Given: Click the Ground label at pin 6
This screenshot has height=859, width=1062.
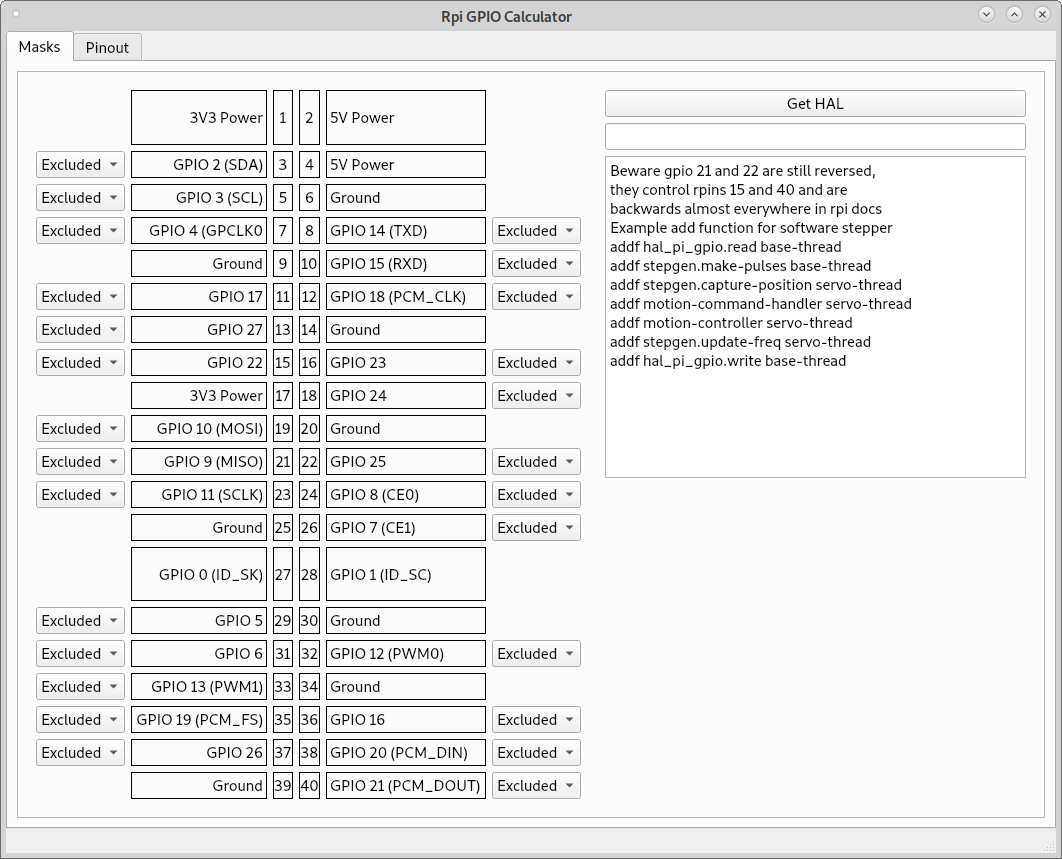Looking at the screenshot, I should click(x=406, y=198).
